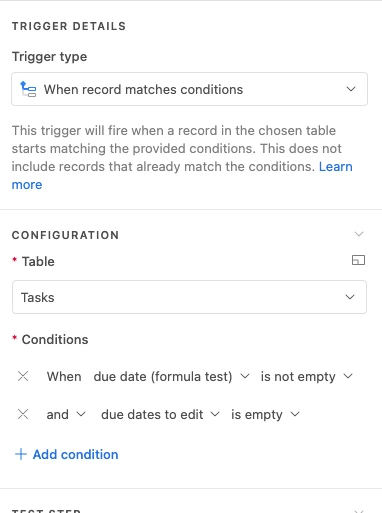Open the is not empty operator dropdown

click(x=306, y=377)
